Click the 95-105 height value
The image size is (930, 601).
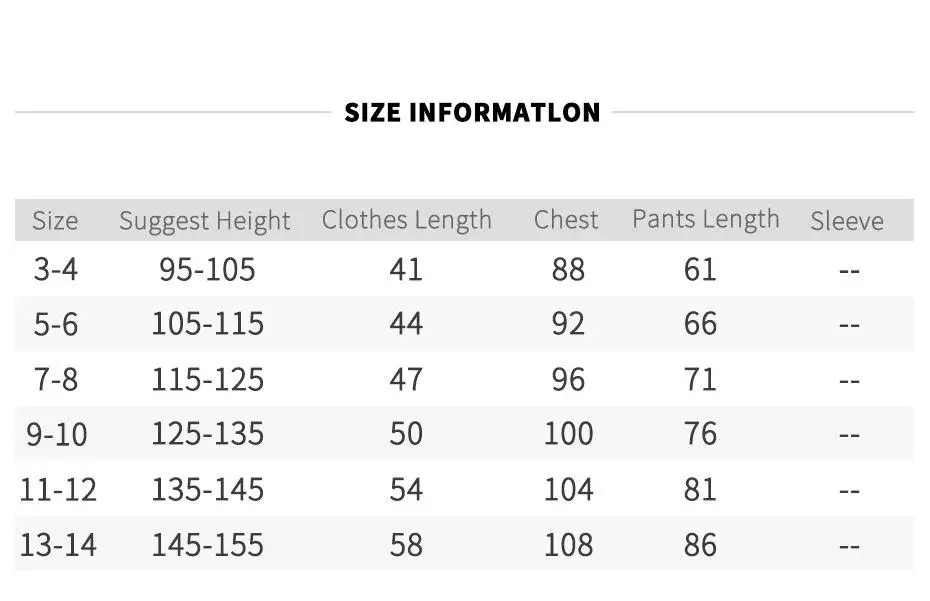pyautogui.click(x=207, y=269)
